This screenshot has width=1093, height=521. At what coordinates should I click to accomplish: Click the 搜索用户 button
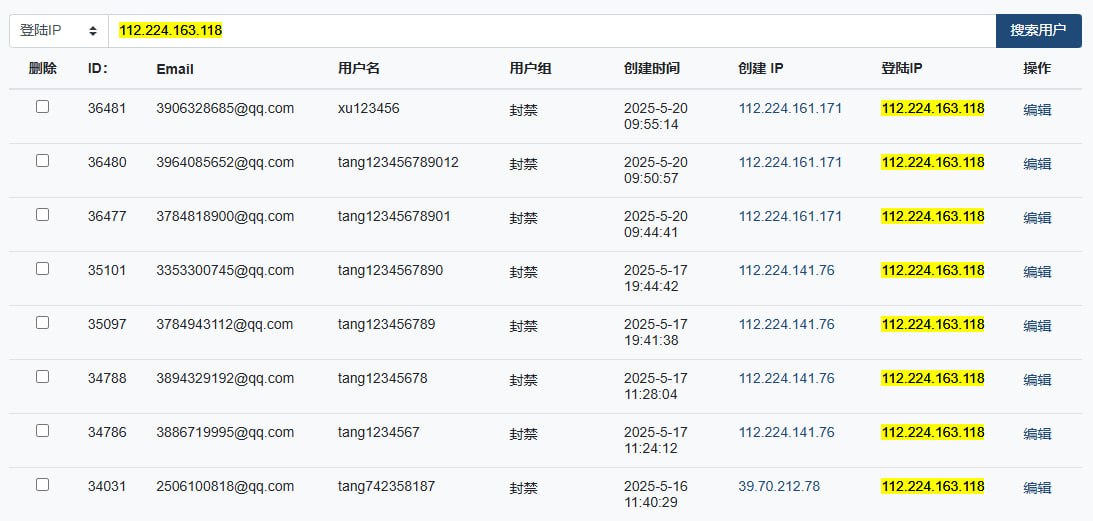pos(1039,31)
